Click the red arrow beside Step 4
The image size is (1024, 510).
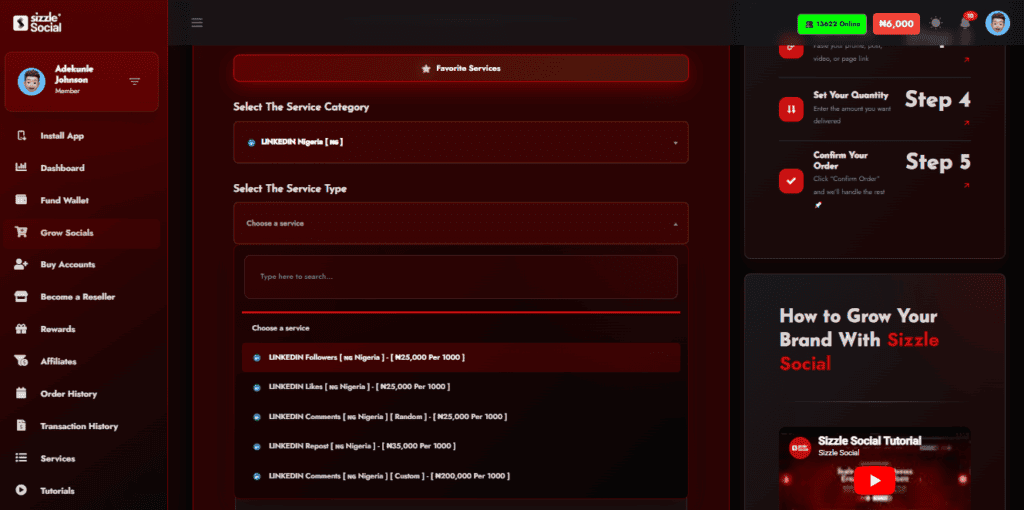coord(967,123)
